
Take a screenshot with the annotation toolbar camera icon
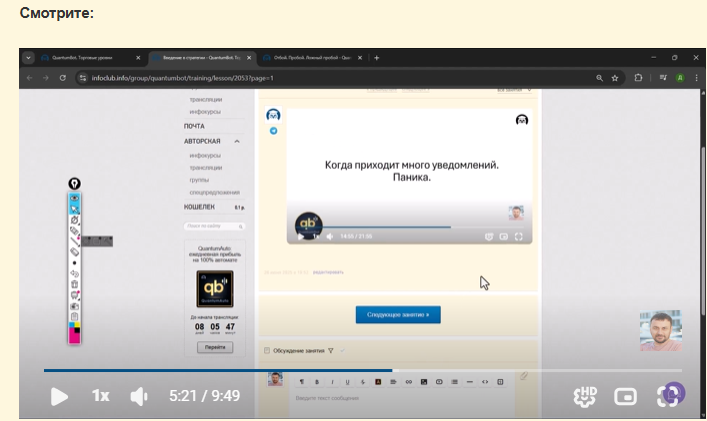coord(74,307)
